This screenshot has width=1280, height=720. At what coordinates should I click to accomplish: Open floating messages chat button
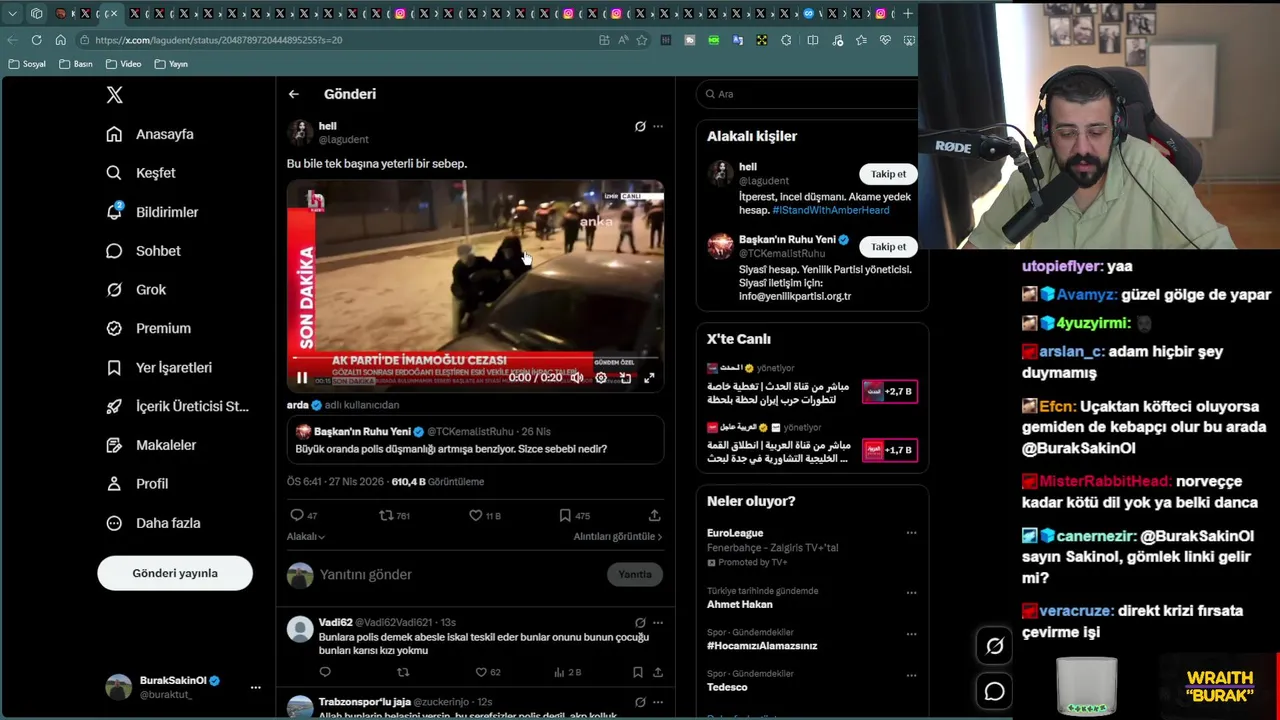(x=995, y=691)
